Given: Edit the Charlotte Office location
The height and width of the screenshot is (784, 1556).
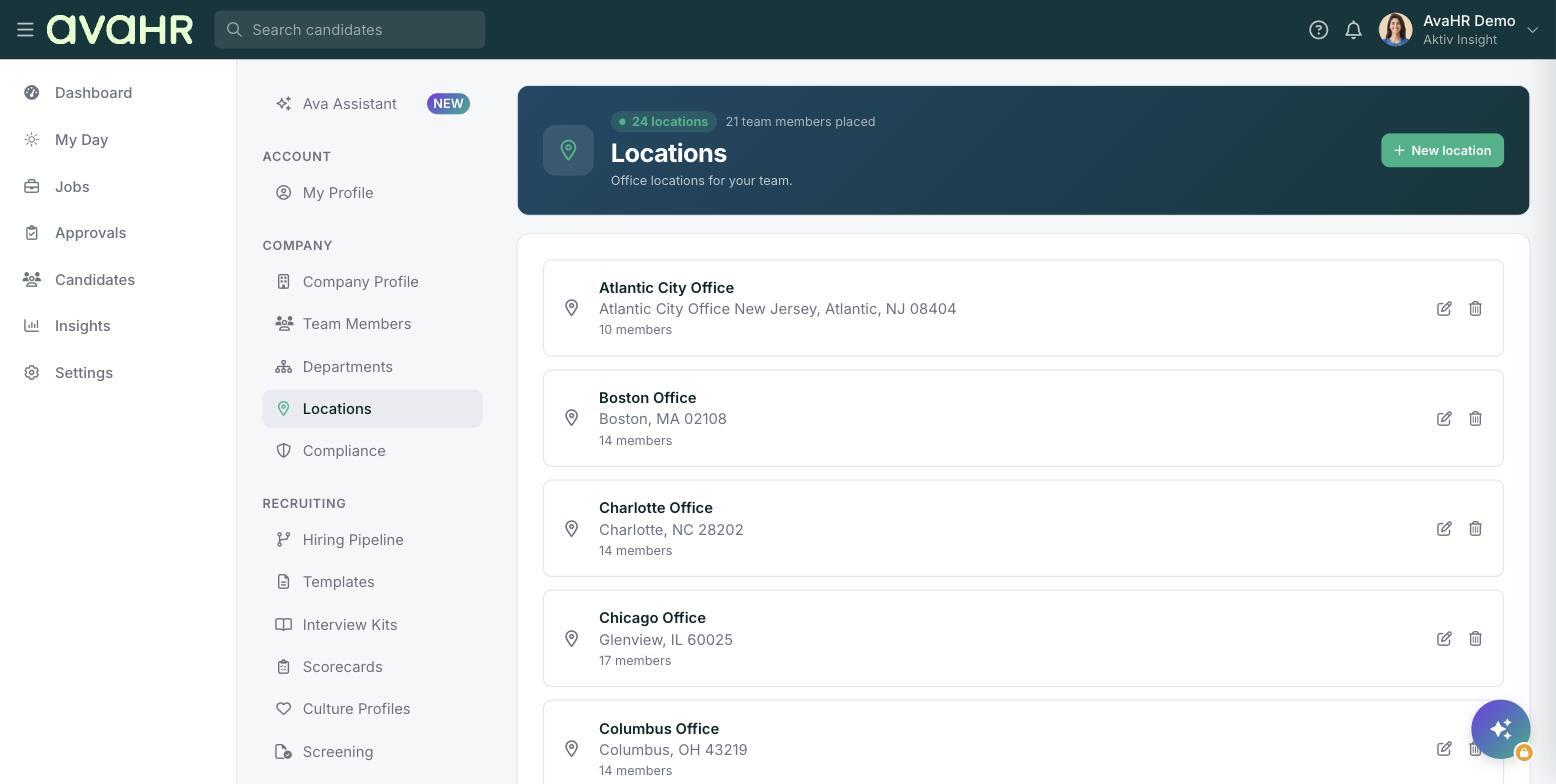Looking at the screenshot, I should (x=1444, y=529).
